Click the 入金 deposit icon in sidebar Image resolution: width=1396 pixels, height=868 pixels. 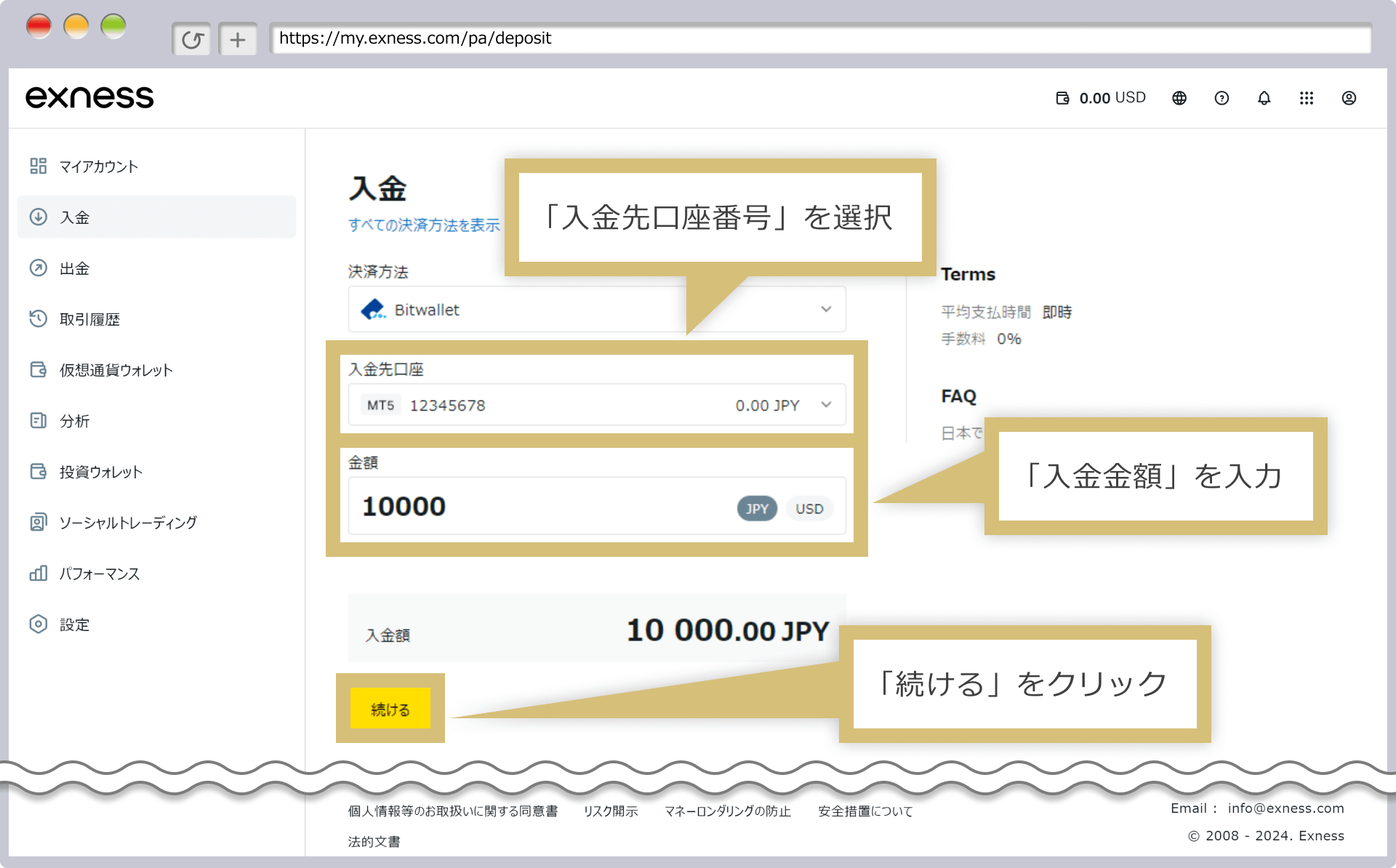coord(39,217)
